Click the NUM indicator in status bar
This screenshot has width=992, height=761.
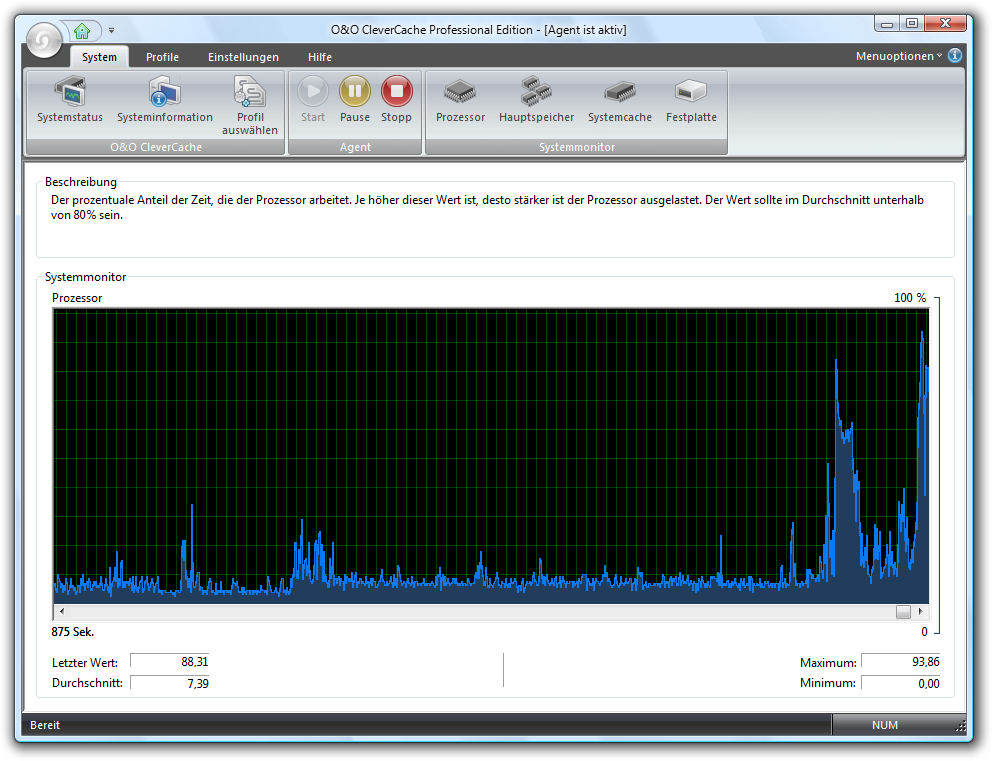[884, 725]
